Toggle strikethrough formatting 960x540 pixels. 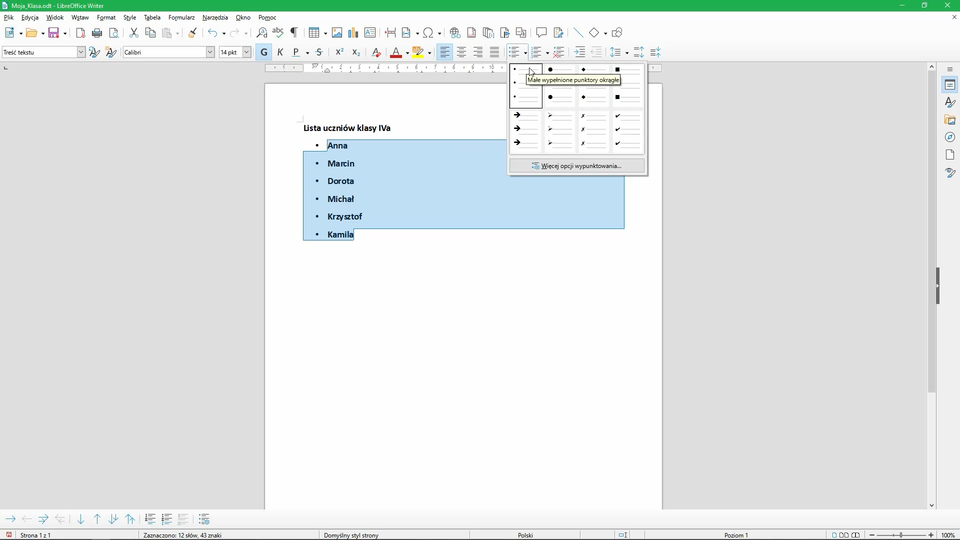coord(319,52)
